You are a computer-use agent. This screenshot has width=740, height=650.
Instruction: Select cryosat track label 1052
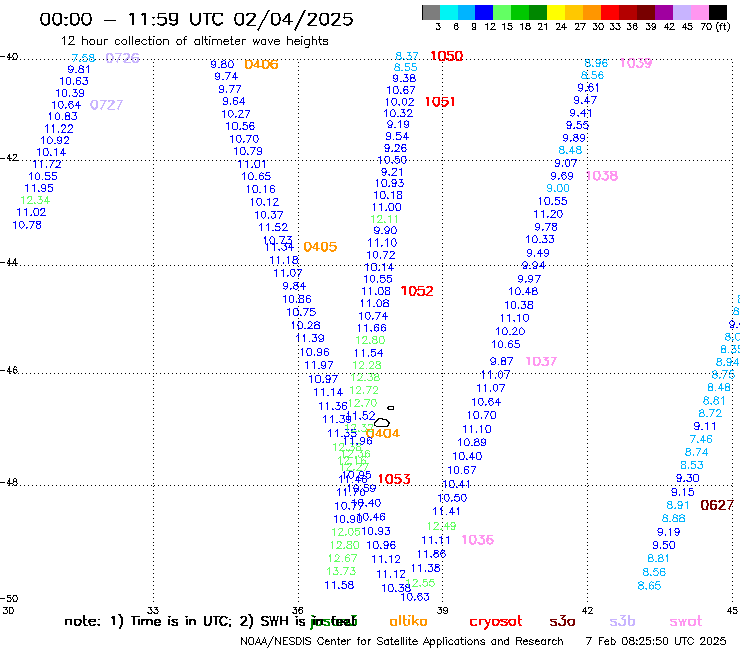417,291
